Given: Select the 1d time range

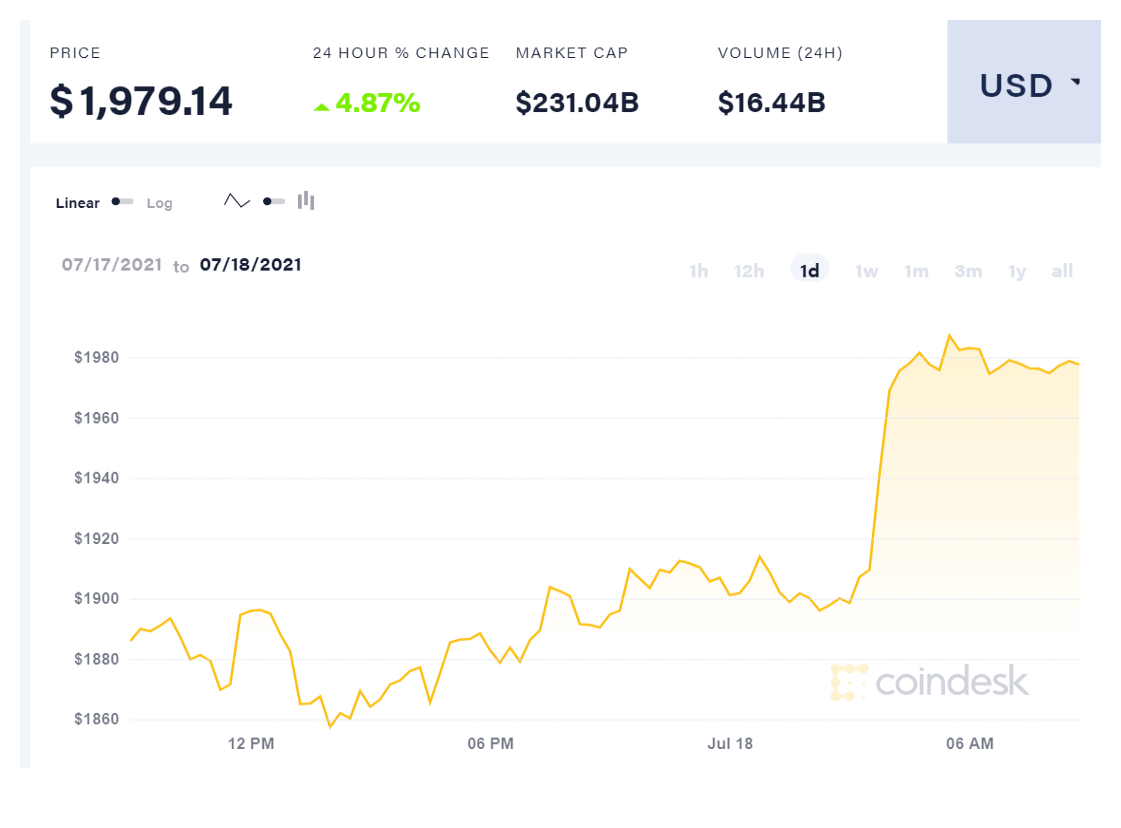Looking at the screenshot, I should tap(810, 271).
